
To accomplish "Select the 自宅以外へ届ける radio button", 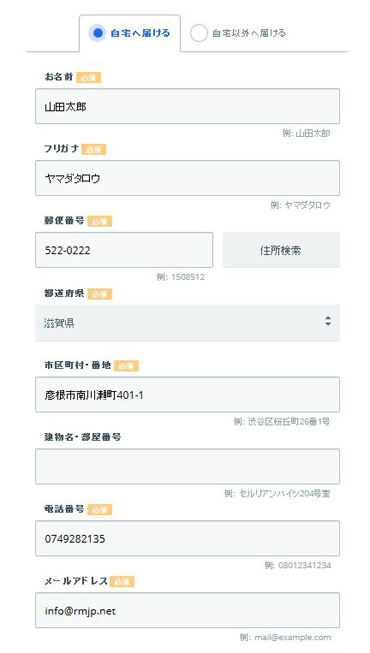I will pyautogui.click(x=199, y=33).
